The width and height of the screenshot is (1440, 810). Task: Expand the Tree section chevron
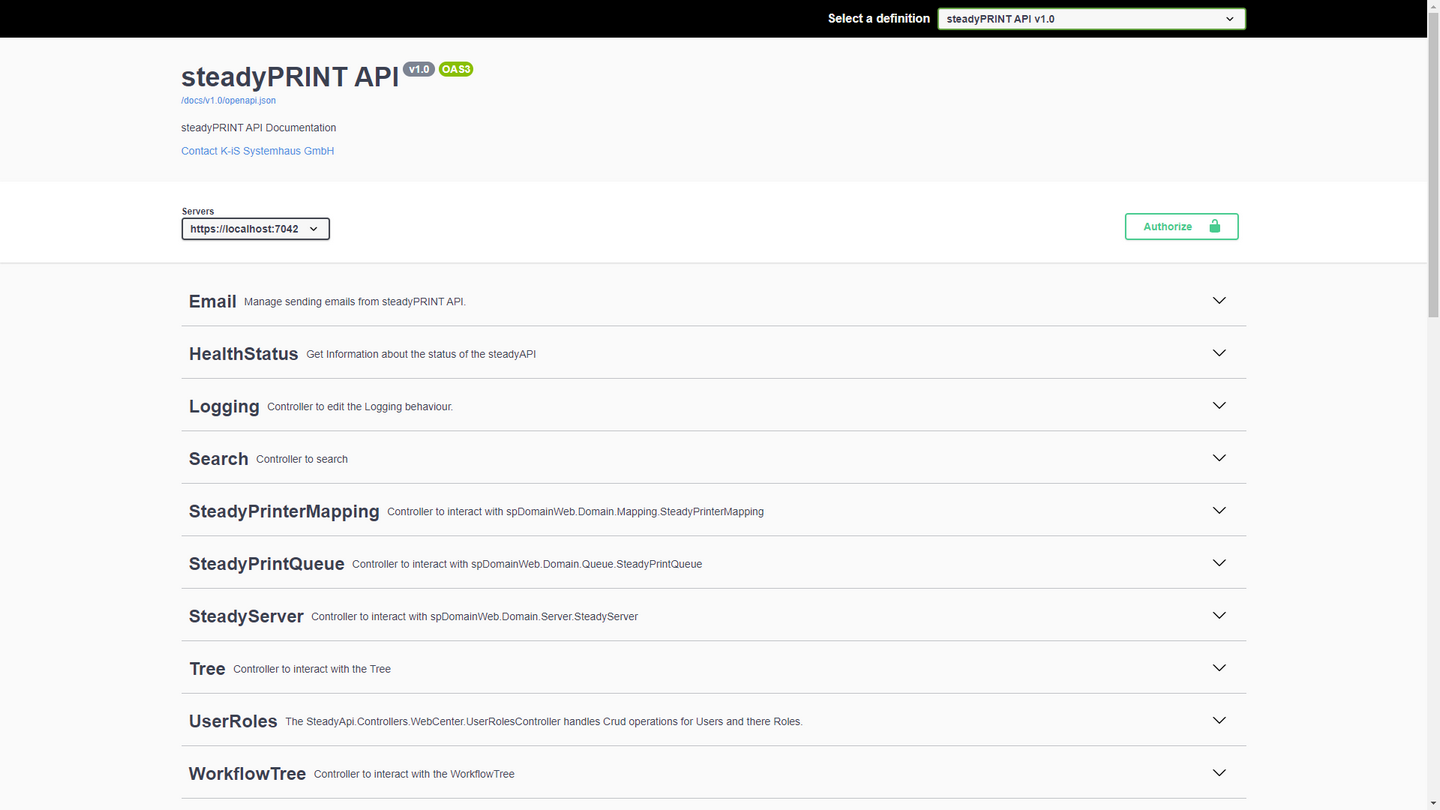1219,668
